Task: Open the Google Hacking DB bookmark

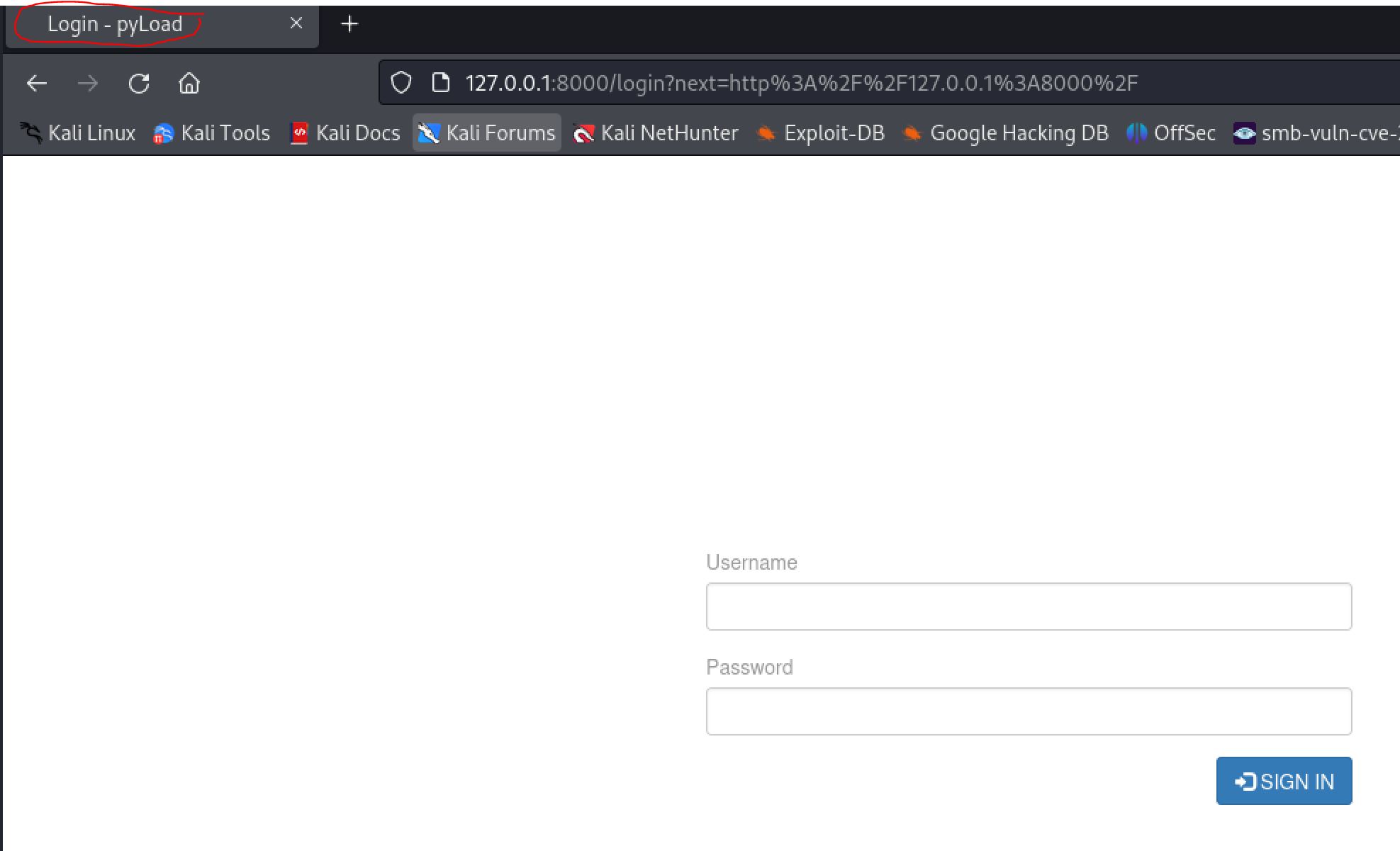Action: [1005, 133]
